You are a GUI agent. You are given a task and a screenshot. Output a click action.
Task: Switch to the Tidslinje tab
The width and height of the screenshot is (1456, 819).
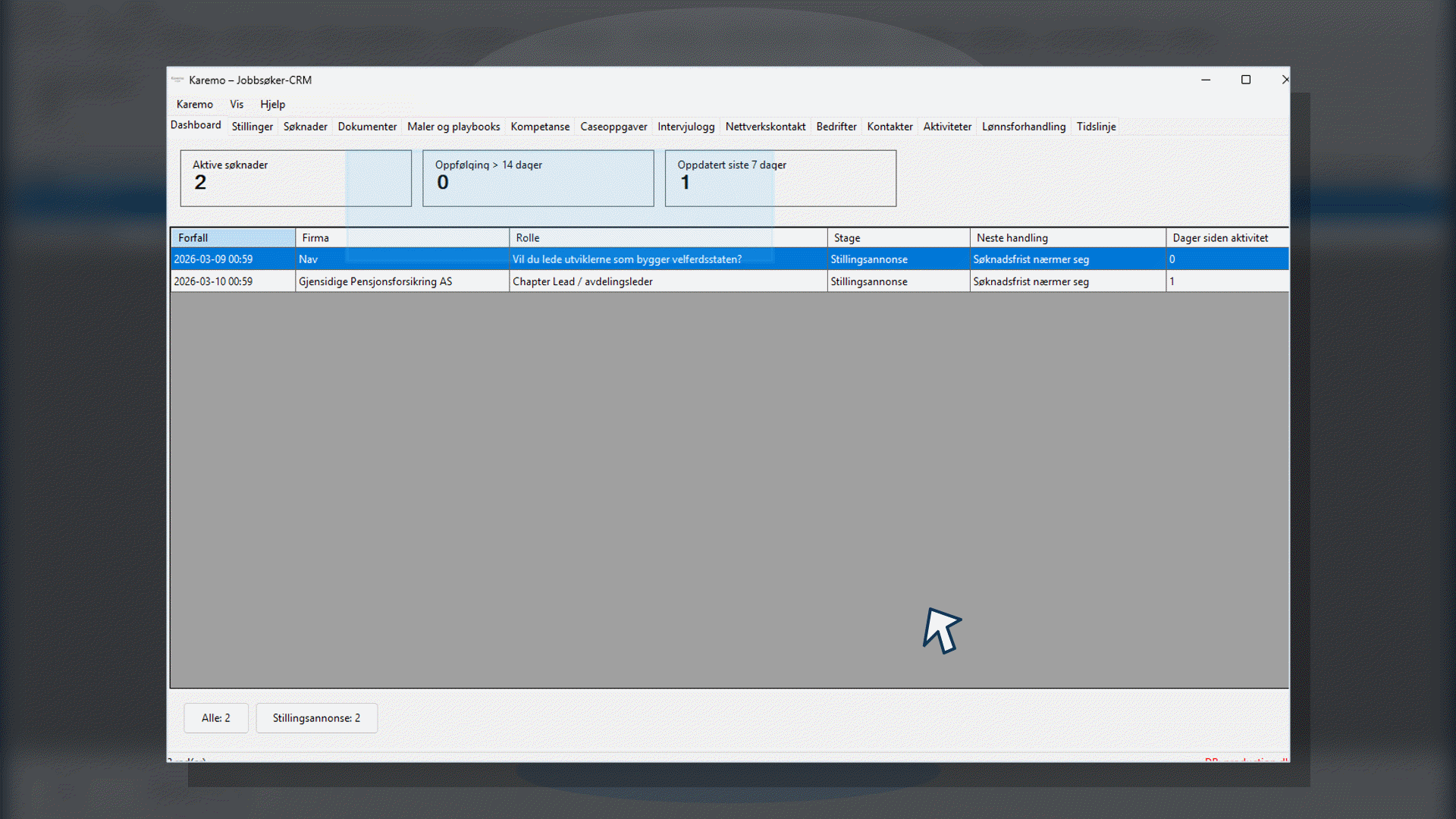[1096, 127]
